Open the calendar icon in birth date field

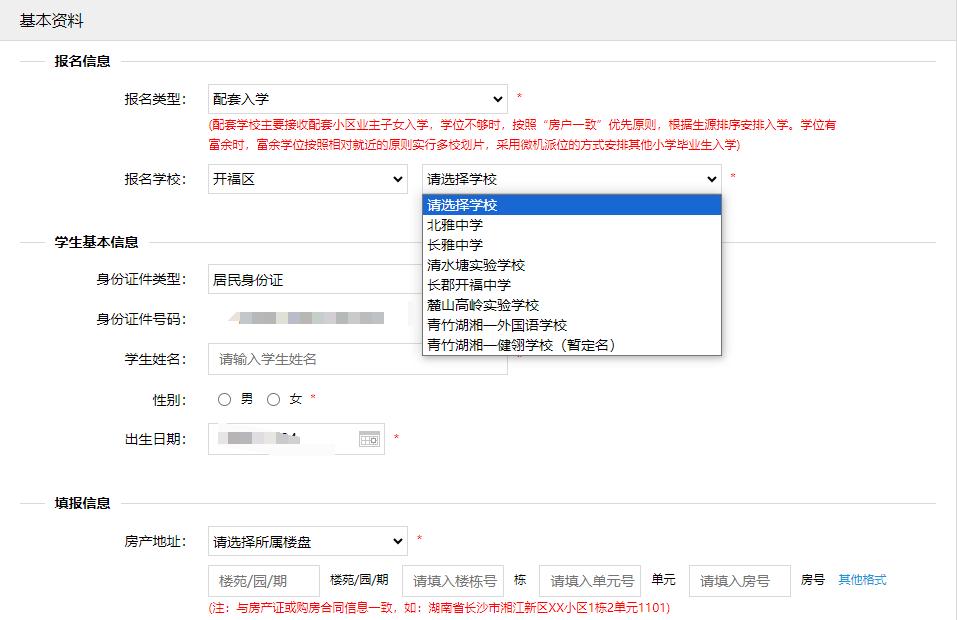click(x=369, y=439)
